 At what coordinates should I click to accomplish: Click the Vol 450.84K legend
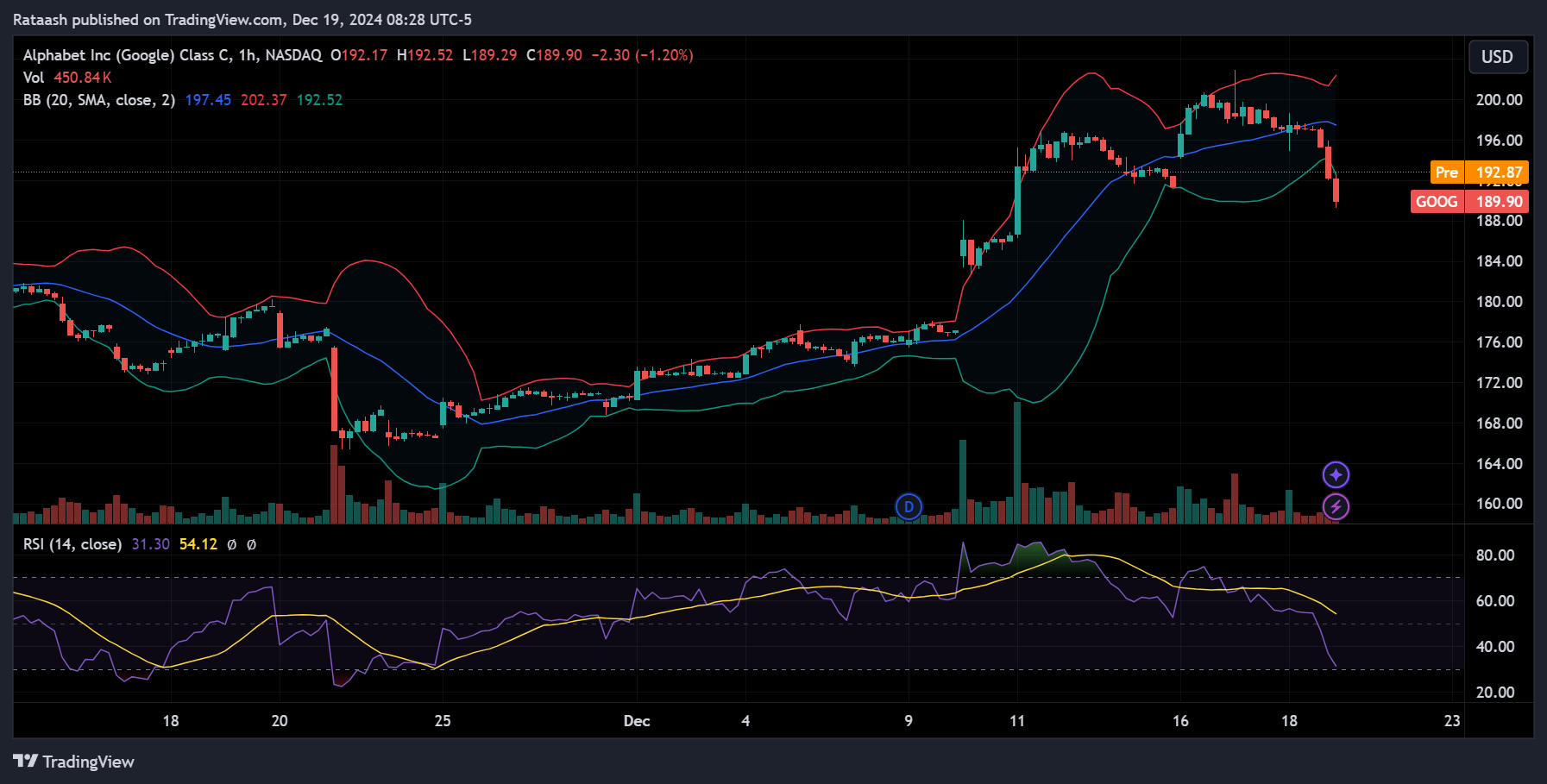67,78
